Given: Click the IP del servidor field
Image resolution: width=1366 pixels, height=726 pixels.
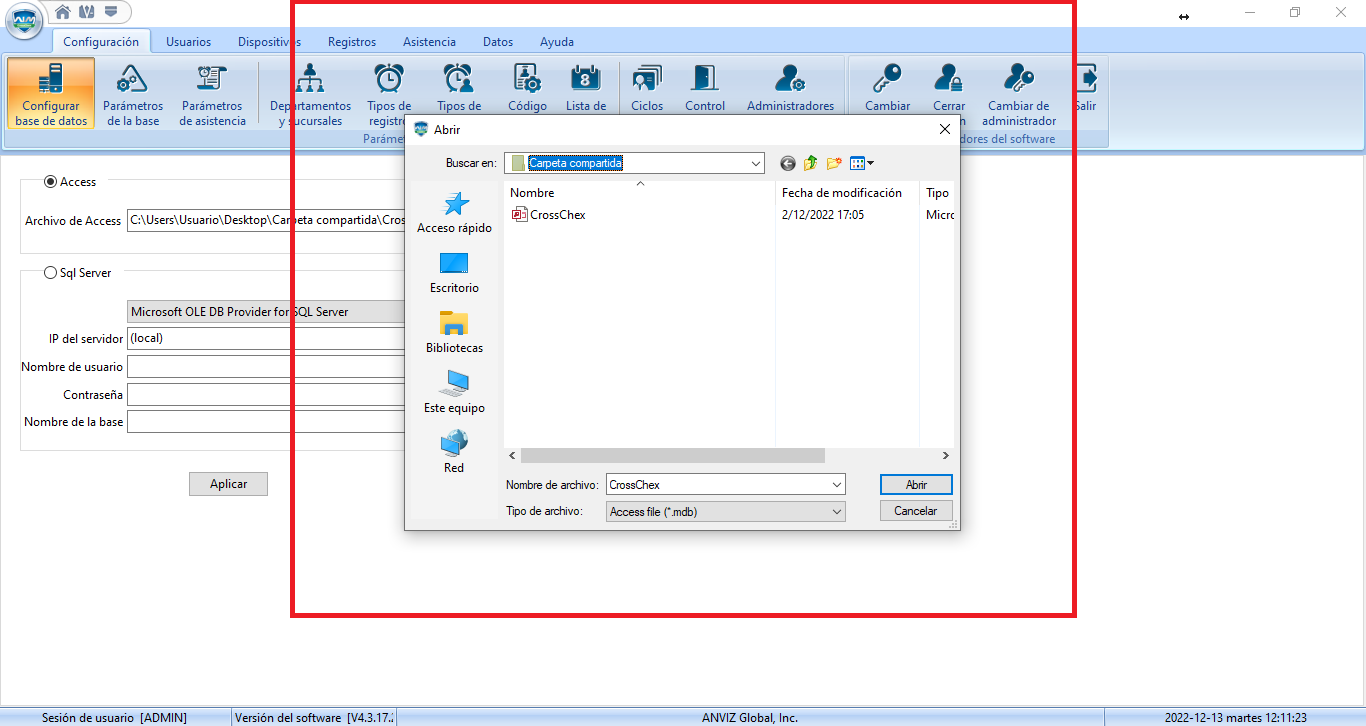Looking at the screenshot, I should [x=266, y=339].
